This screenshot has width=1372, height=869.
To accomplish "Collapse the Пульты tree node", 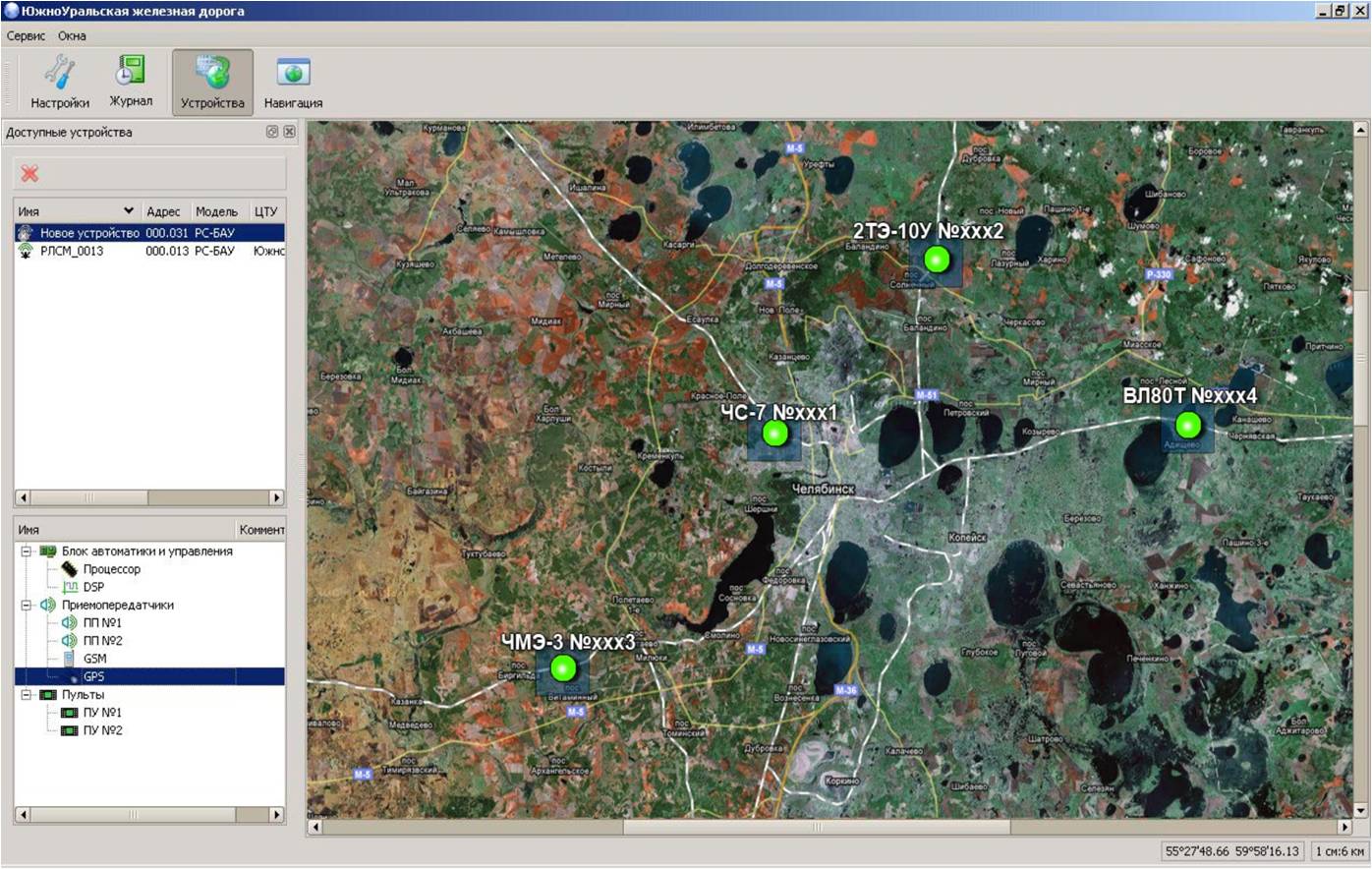I will 27,695.
